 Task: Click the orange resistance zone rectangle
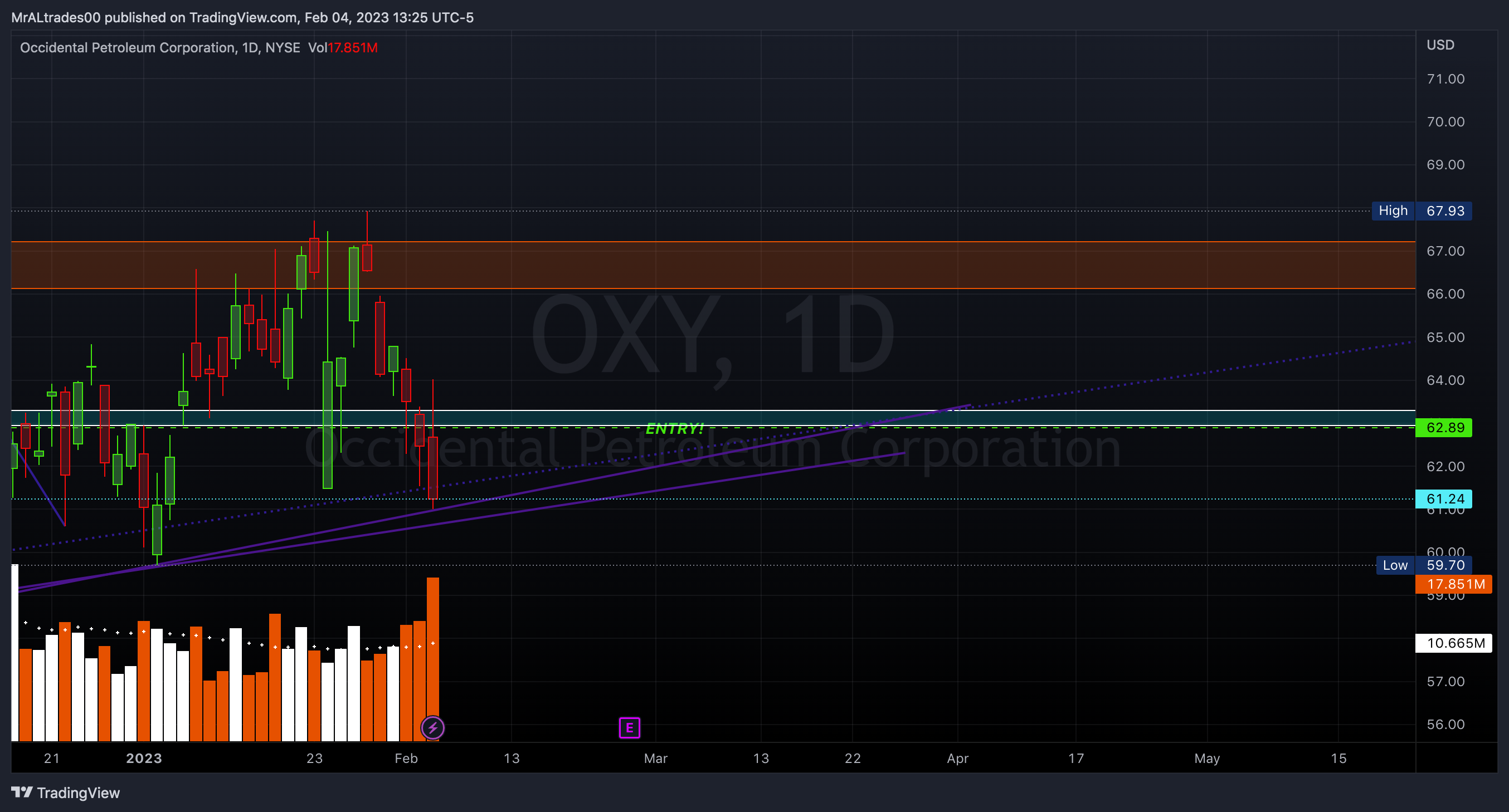[x=713, y=265]
